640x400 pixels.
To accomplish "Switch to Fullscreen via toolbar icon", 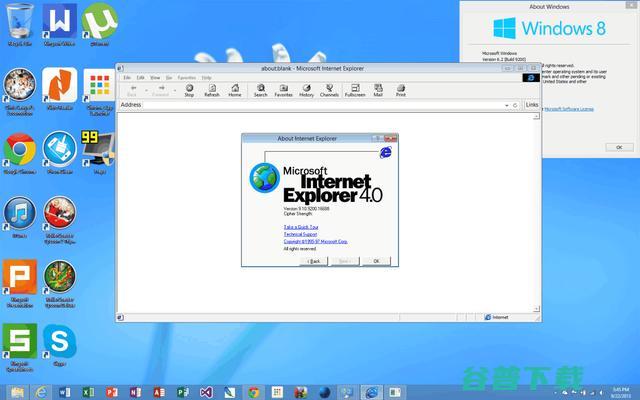I will [x=355, y=89].
